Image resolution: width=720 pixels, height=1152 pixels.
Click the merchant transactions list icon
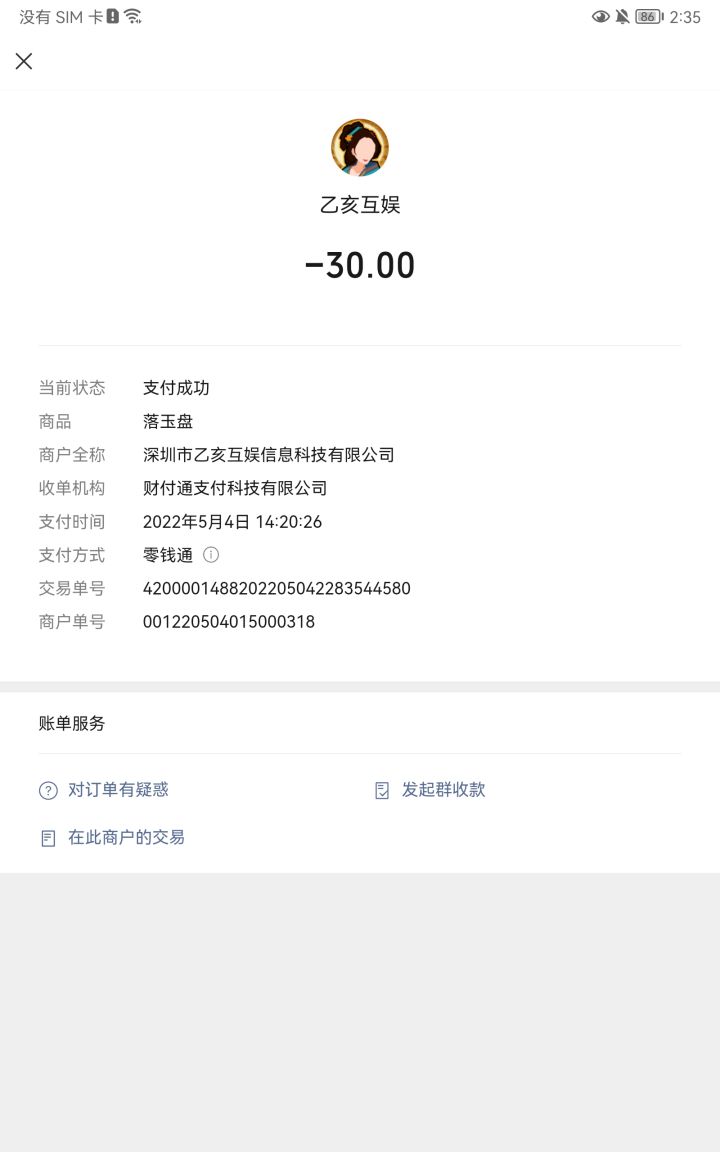[48, 838]
